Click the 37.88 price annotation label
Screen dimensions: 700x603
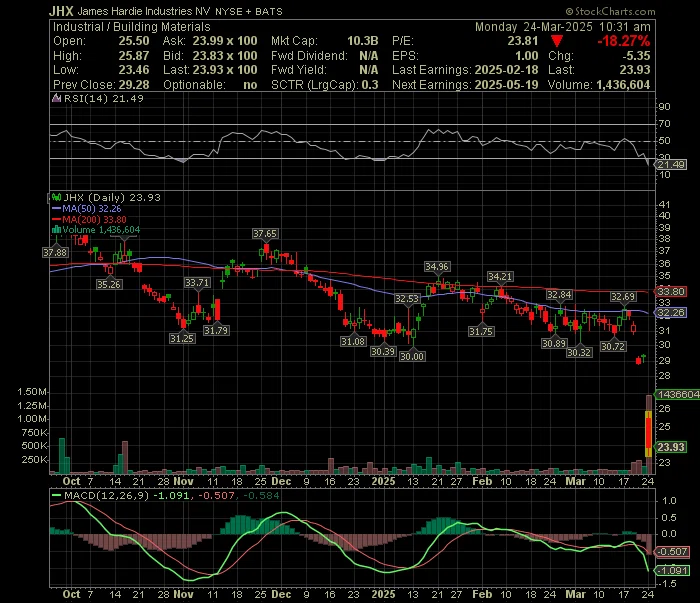[55, 253]
